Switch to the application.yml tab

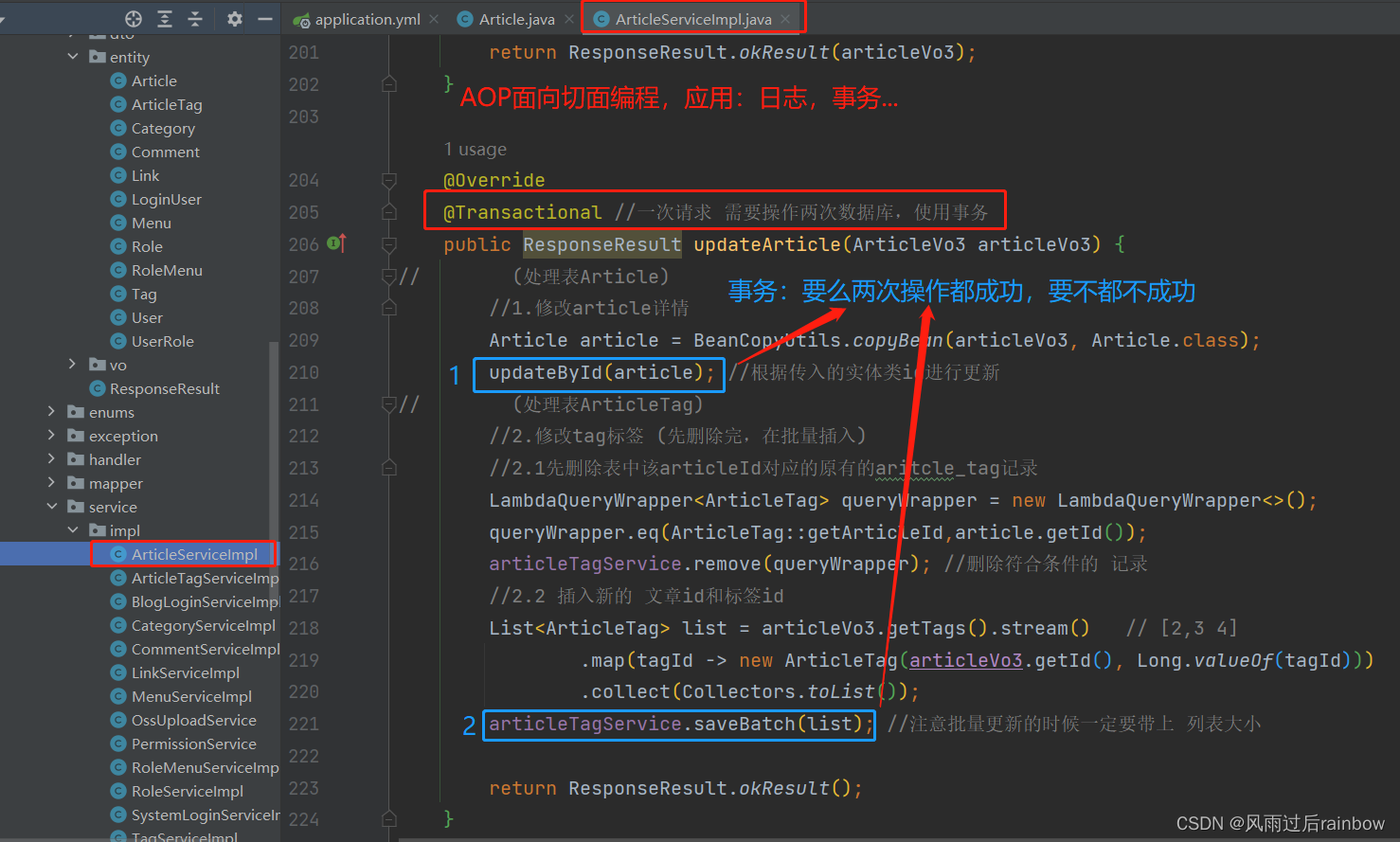pos(367,19)
